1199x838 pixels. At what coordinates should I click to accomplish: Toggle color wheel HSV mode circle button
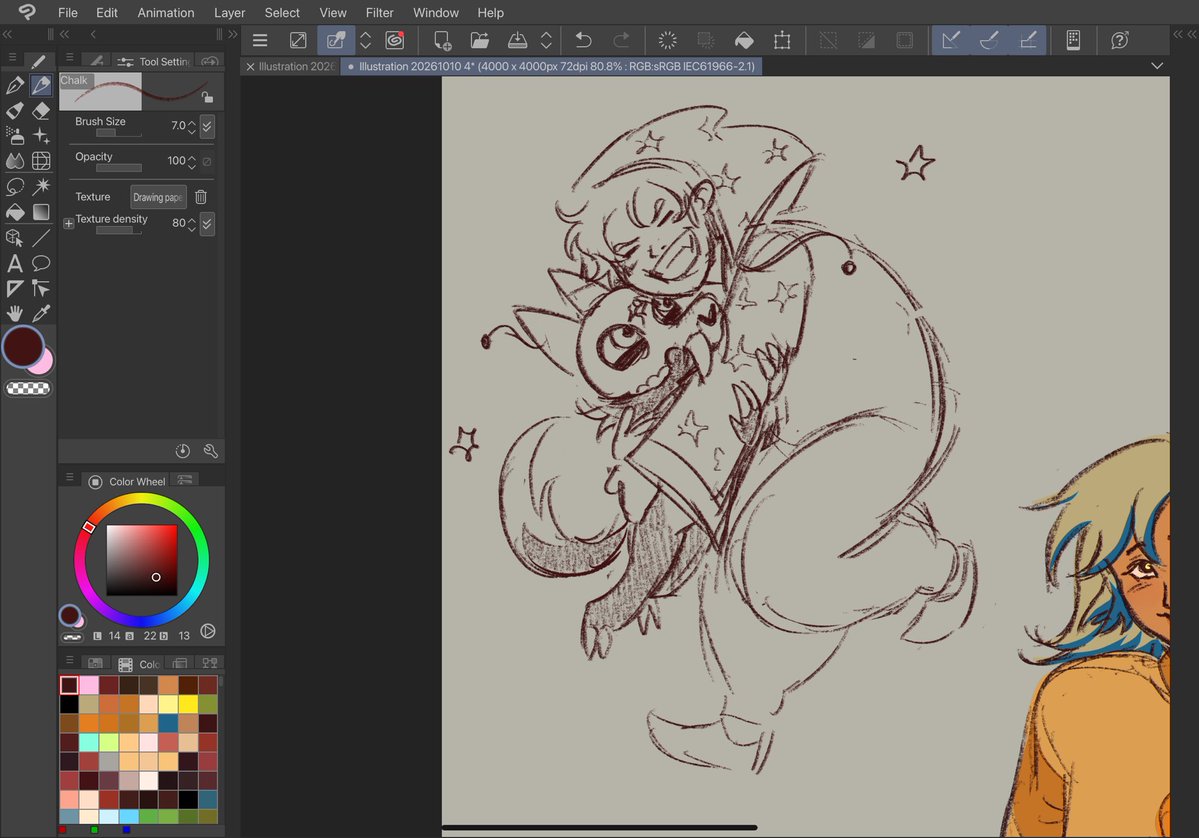[x=207, y=632]
